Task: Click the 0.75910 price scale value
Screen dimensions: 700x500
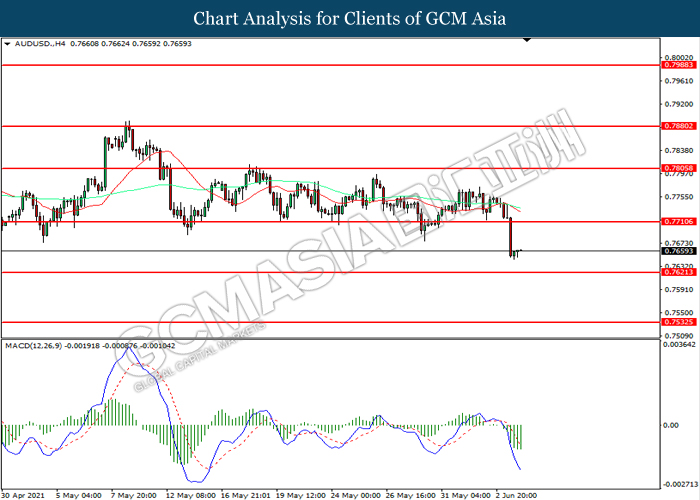Action: click(x=679, y=289)
